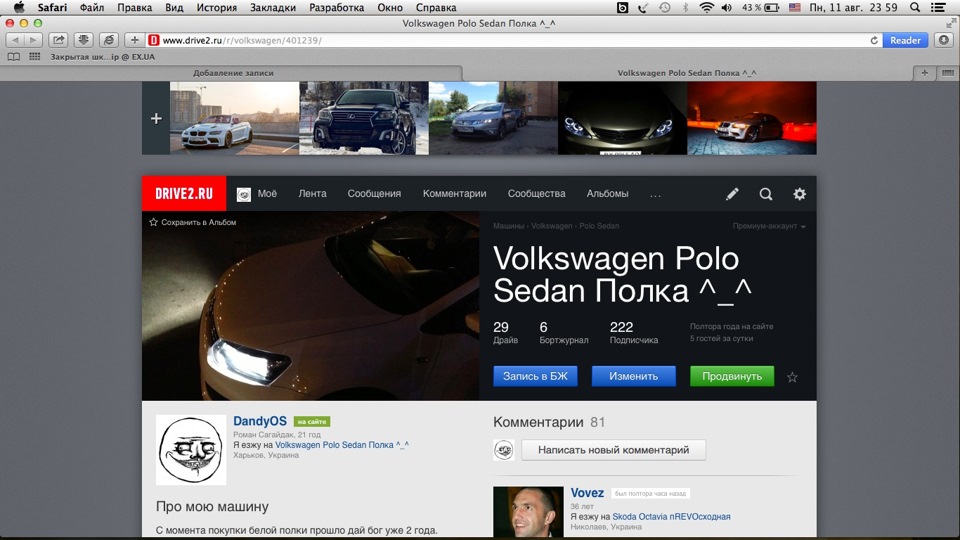Expand the more (…) navigation menu
Image resolution: width=960 pixels, height=540 pixels.
[x=655, y=195]
